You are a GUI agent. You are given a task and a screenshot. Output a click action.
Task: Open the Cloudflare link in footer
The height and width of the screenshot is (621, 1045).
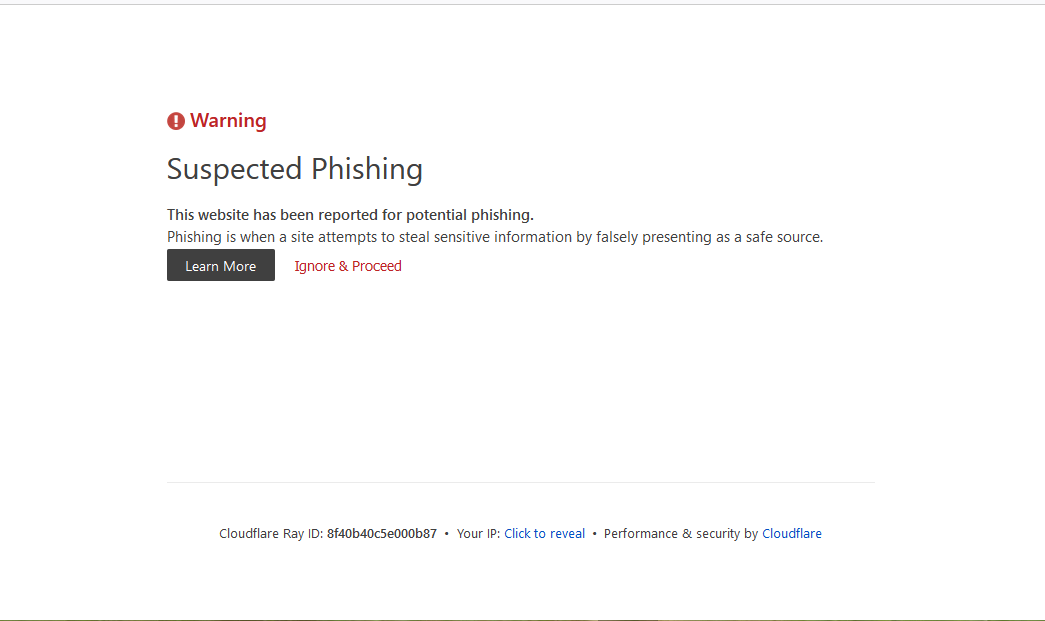[792, 534]
